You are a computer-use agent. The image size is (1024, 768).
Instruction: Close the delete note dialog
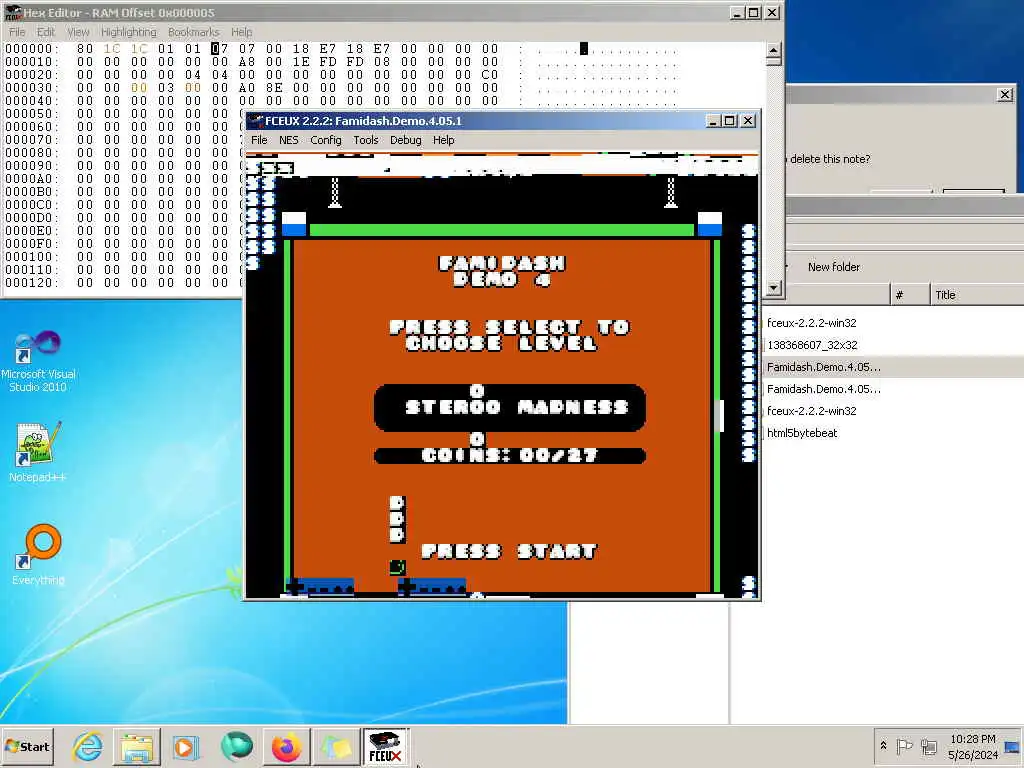1005,95
